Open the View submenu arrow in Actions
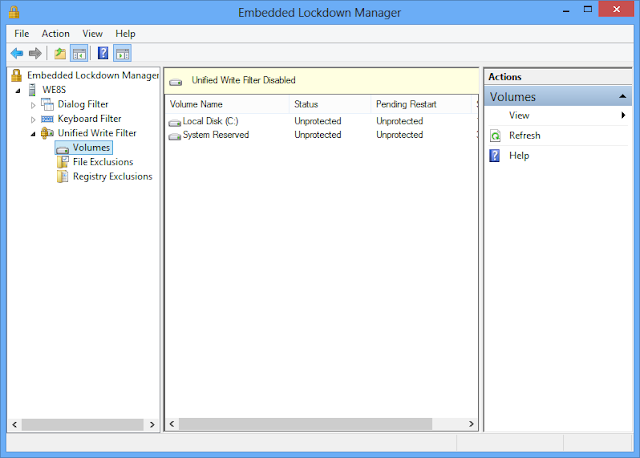The width and height of the screenshot is (640, 458). [x=623, y=115]
